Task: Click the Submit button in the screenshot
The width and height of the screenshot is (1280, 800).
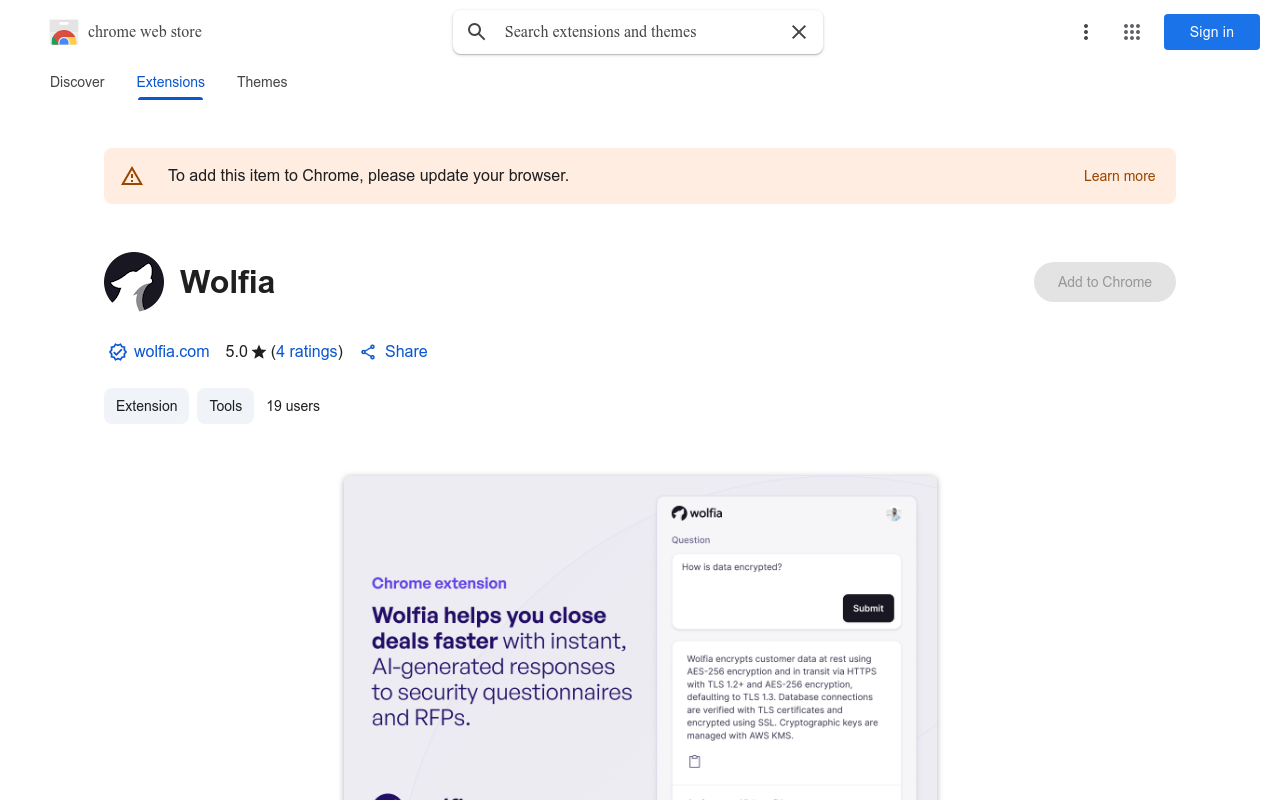Action: coord(868,608)
